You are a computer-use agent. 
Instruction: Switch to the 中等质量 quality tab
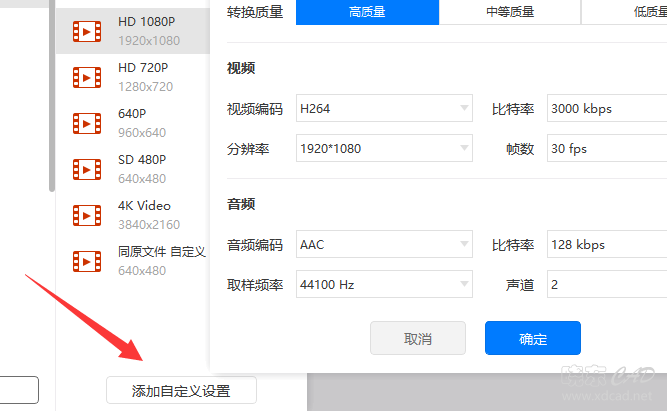pos(510,12)
